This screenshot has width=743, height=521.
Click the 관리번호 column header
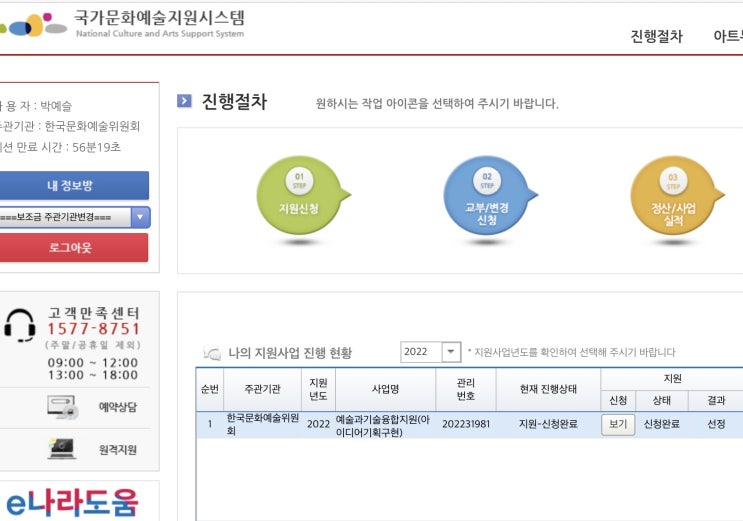[x=466, y=389]
